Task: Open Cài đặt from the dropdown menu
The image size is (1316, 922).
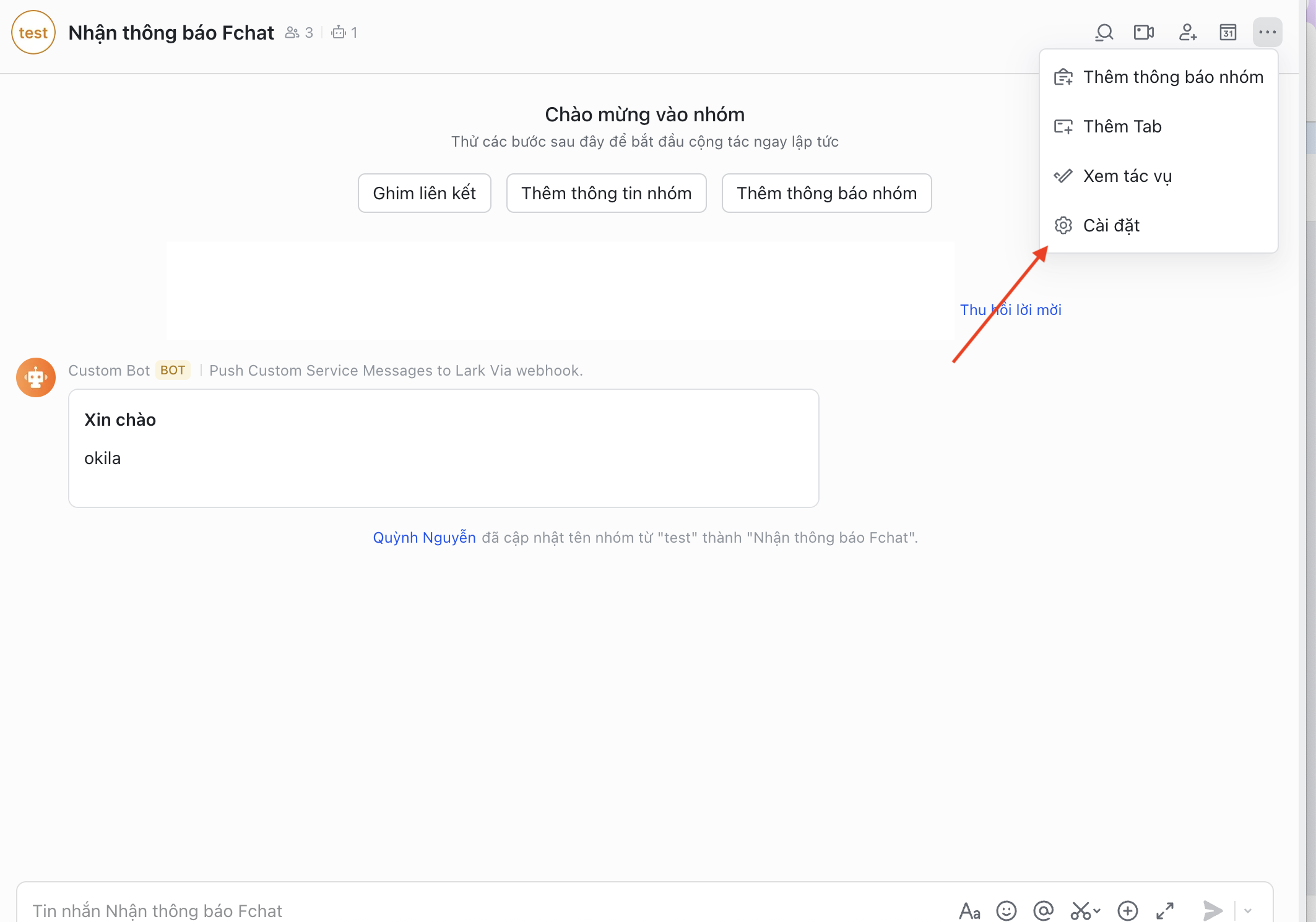Action: pyautogui.click(x=1110, y=225)
